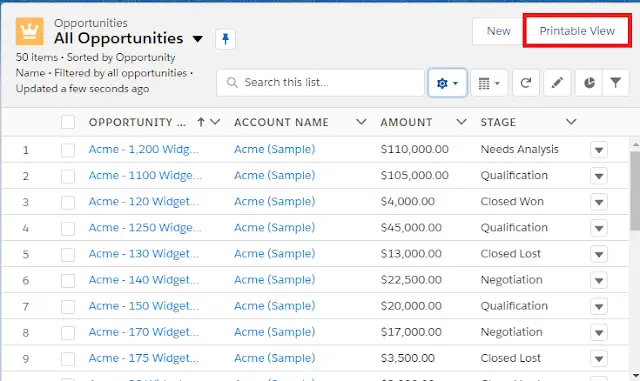Click the pencil edit list icon
Screen dimensions: 640x381
(557, 83)
